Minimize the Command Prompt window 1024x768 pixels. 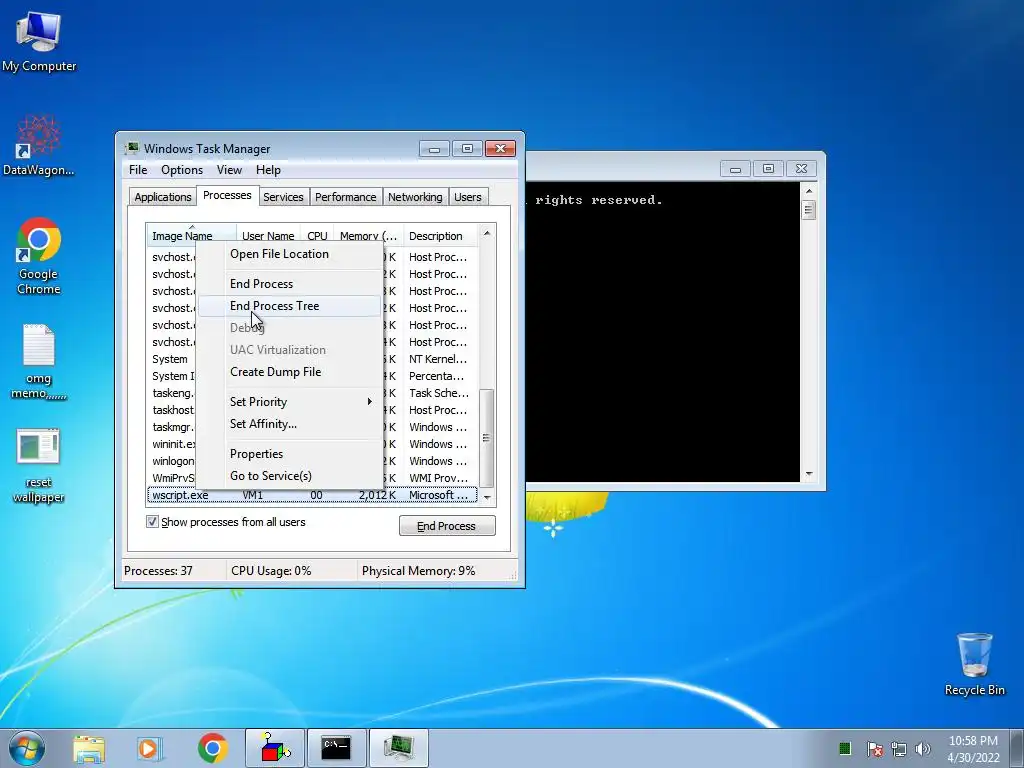(x=735, y=168)
